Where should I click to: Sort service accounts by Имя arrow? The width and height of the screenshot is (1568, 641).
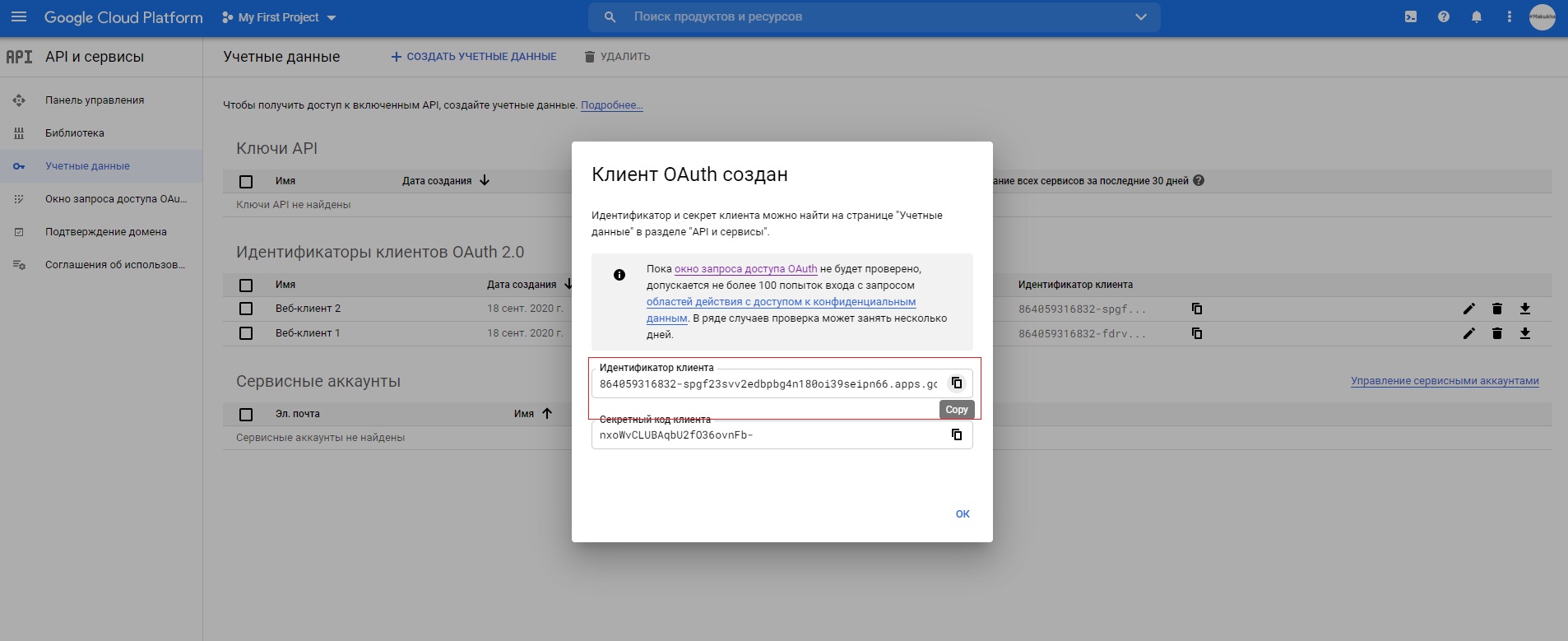547,414
